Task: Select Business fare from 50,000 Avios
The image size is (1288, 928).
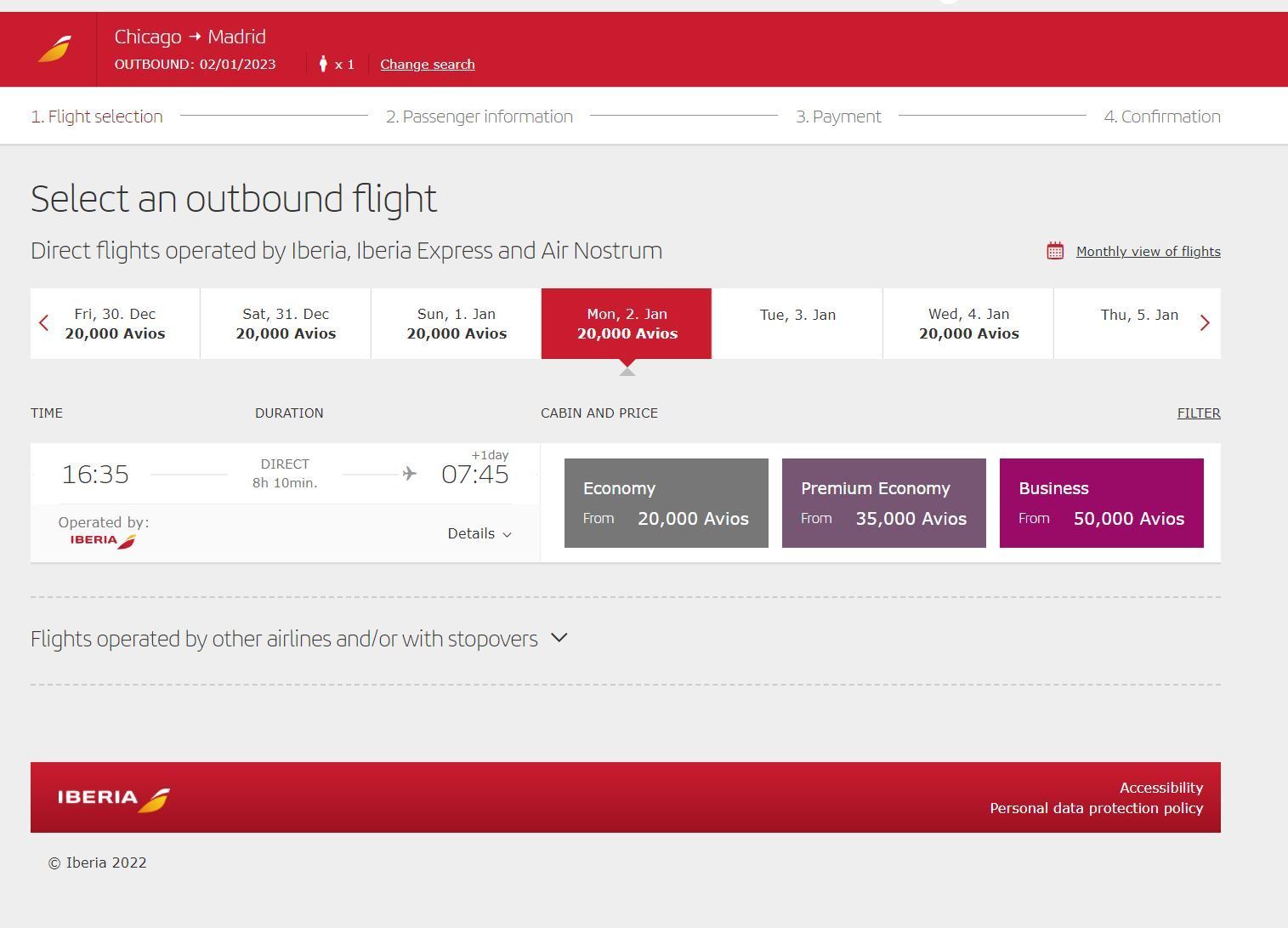Action: coord(1101,504)
